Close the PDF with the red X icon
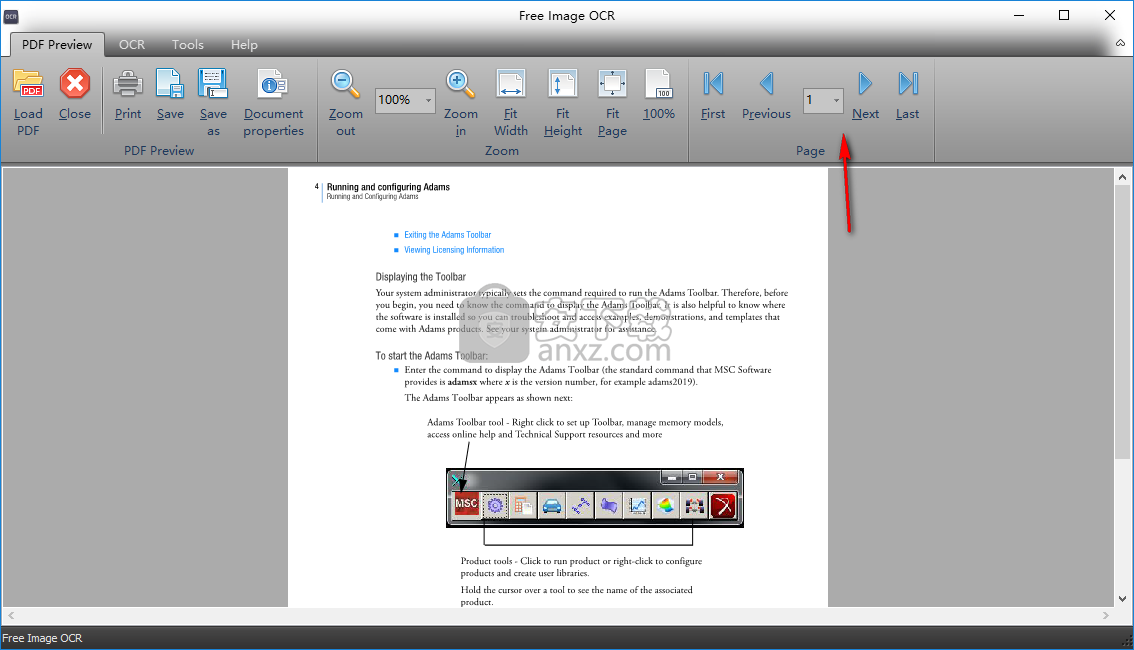The width and height of the screenshot is (1134, 650). [x=74, y=84]
